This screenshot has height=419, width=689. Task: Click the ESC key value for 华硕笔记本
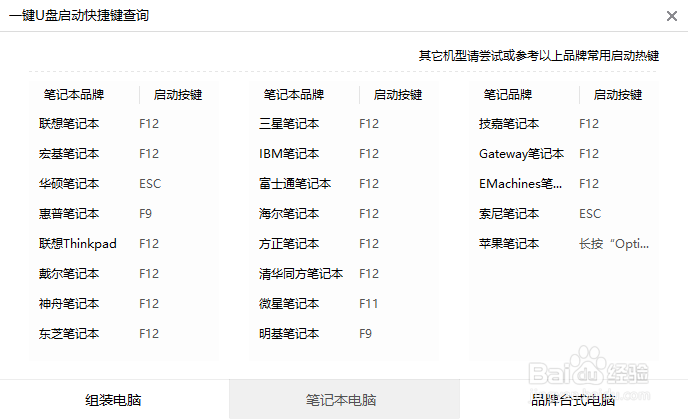(x=150, y=184)
